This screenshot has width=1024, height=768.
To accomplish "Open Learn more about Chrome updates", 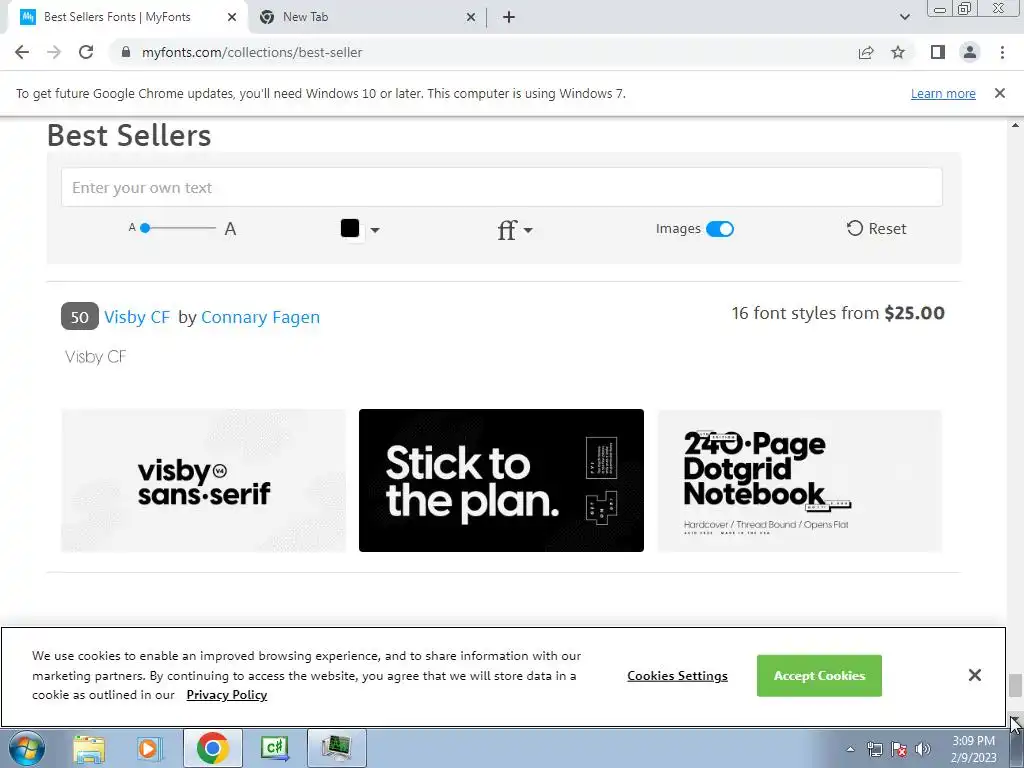I will 943,93.
